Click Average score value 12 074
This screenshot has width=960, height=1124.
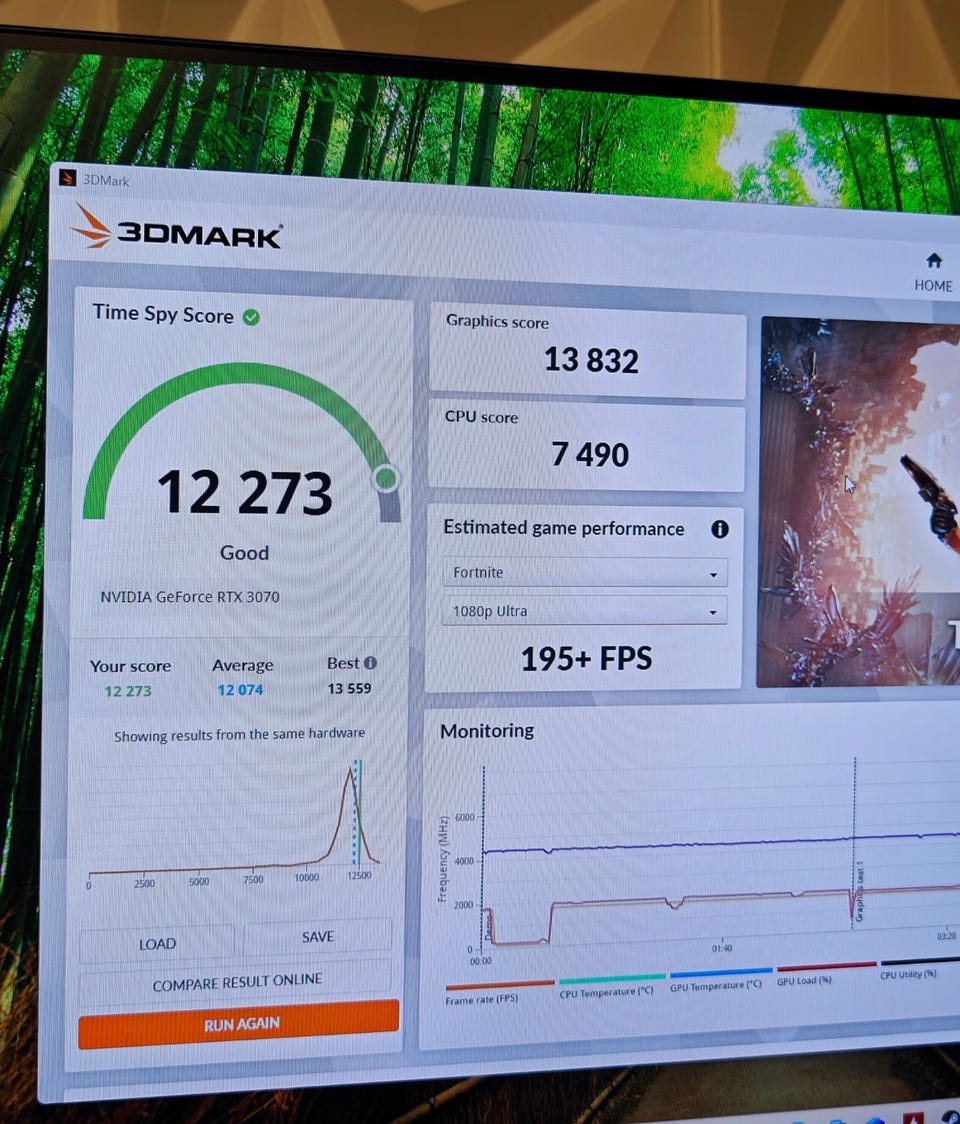click(241, 690)
